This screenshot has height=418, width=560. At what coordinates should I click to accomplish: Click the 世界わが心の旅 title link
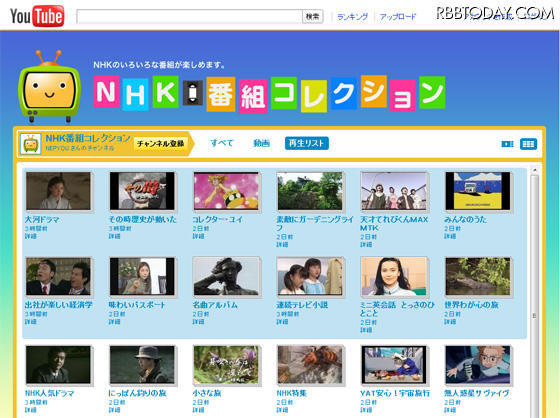click(x=471, y=305)
